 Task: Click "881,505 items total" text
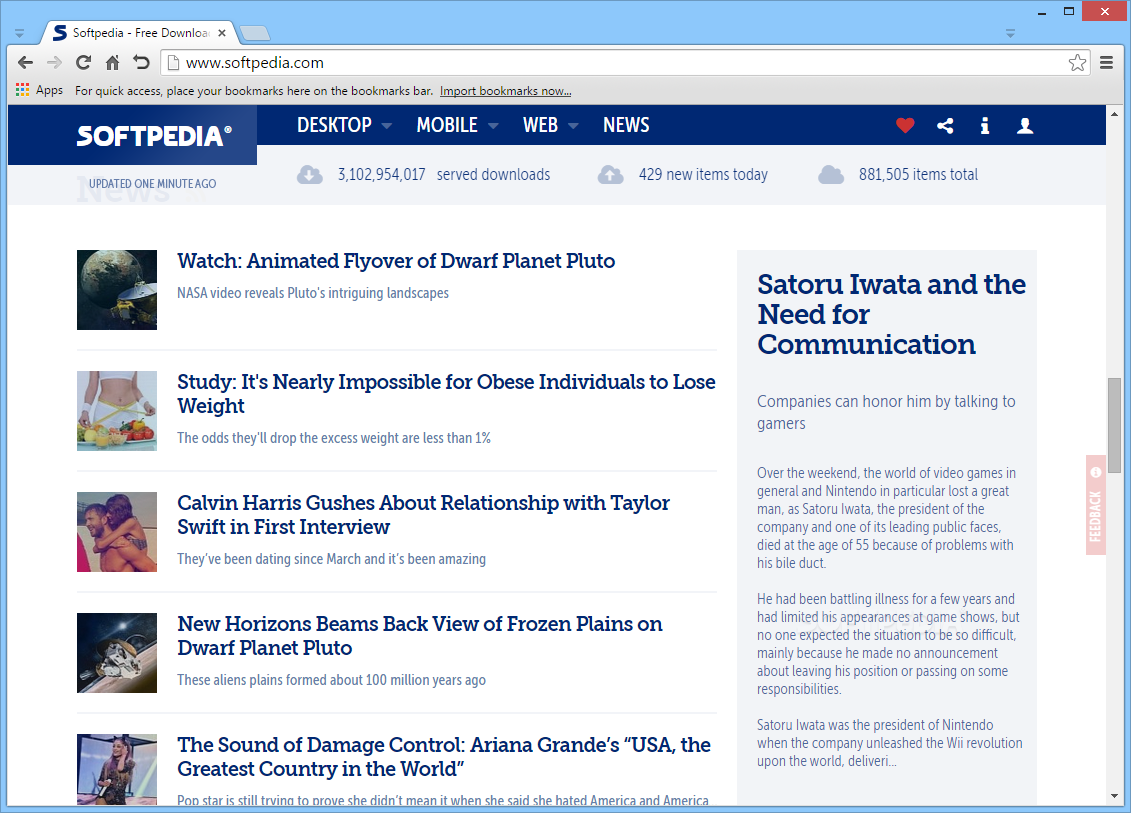918,175
